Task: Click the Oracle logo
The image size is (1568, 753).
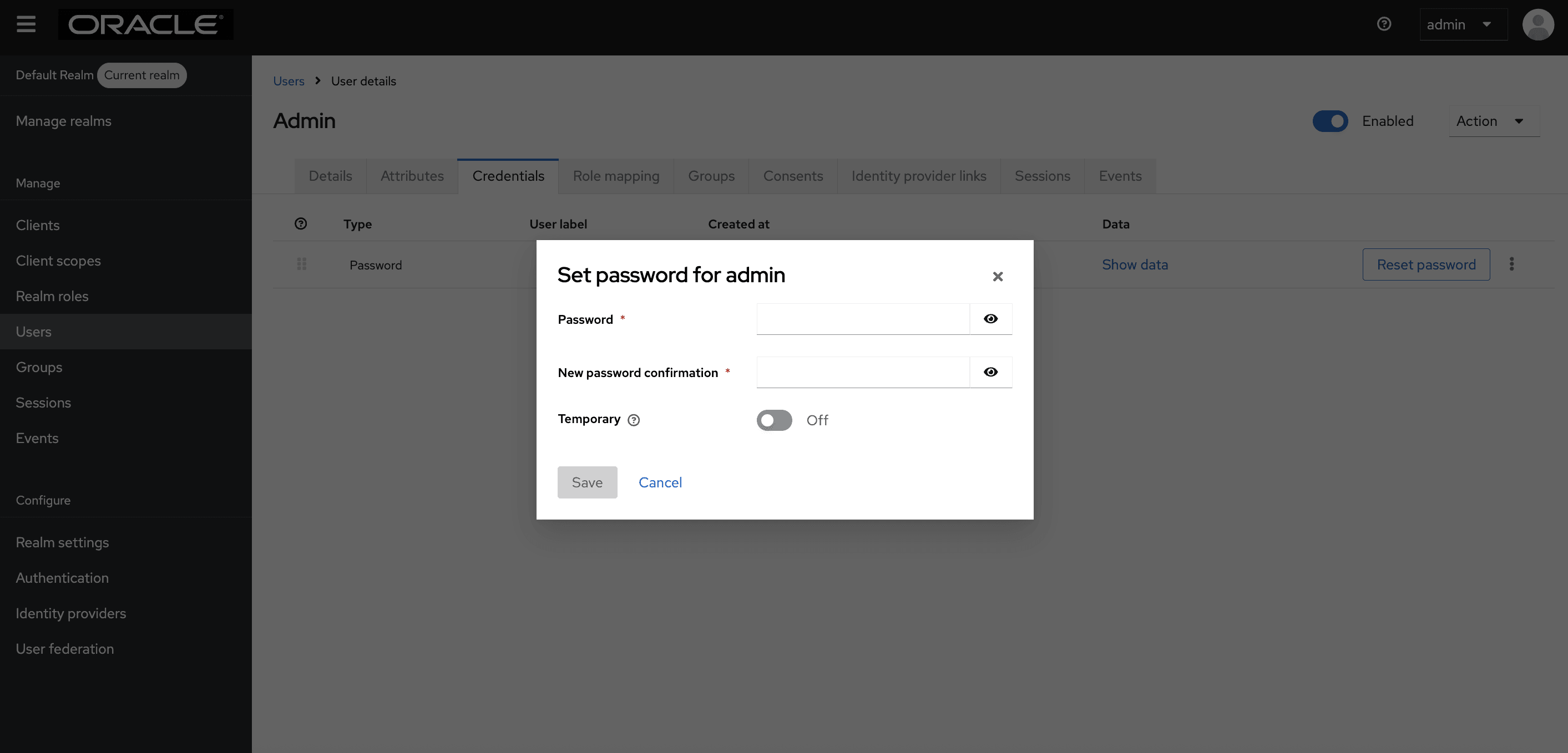Action: tap(145, 24)
